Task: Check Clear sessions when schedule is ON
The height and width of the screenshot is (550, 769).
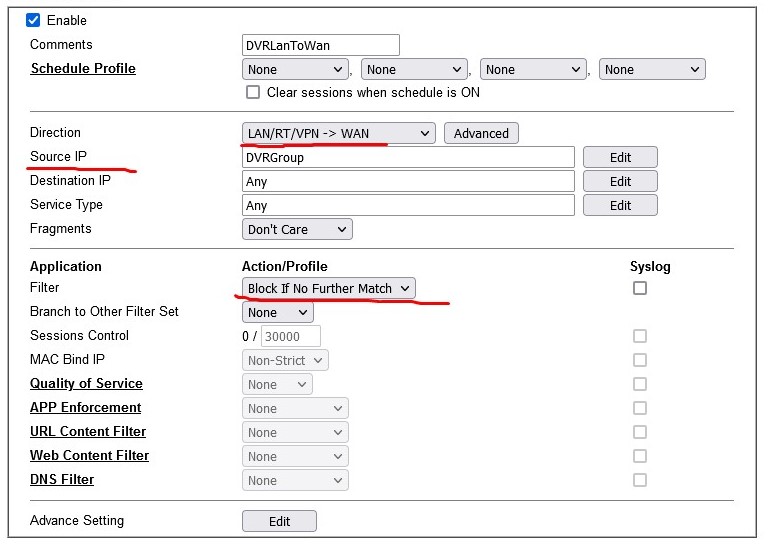Action: tap(253, 93)
